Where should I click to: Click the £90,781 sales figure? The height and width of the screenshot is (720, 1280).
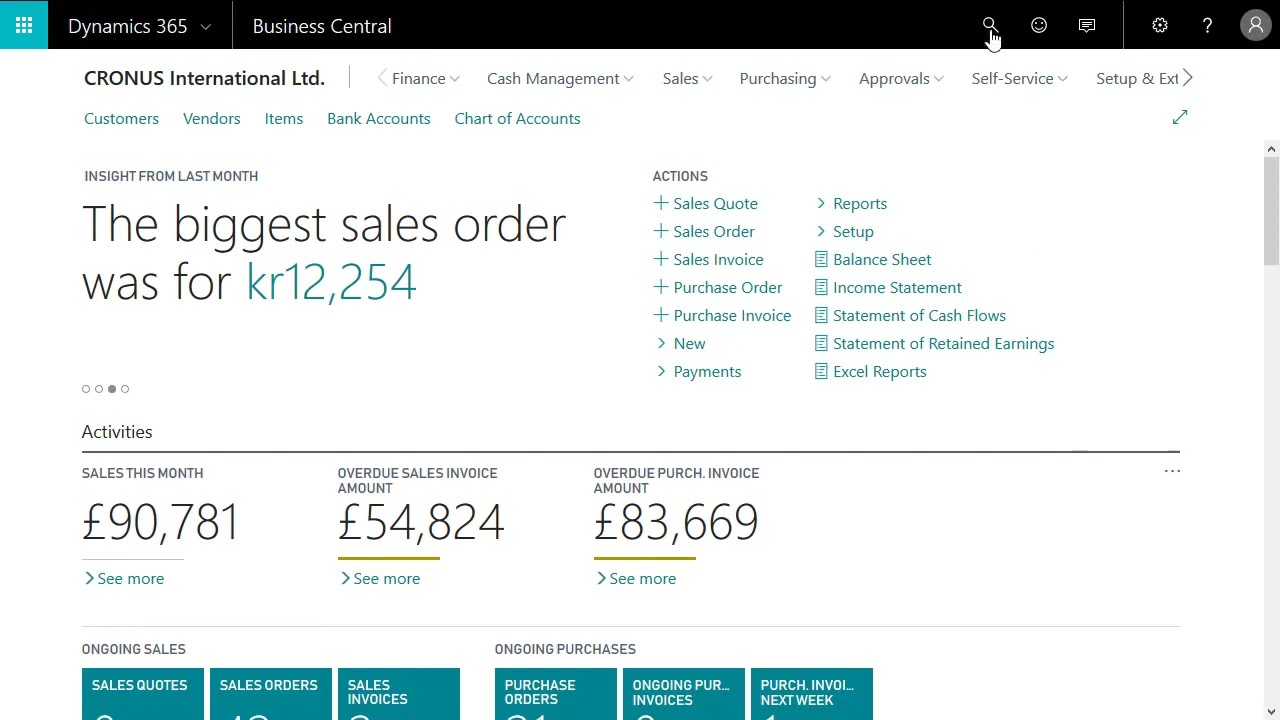161,522
